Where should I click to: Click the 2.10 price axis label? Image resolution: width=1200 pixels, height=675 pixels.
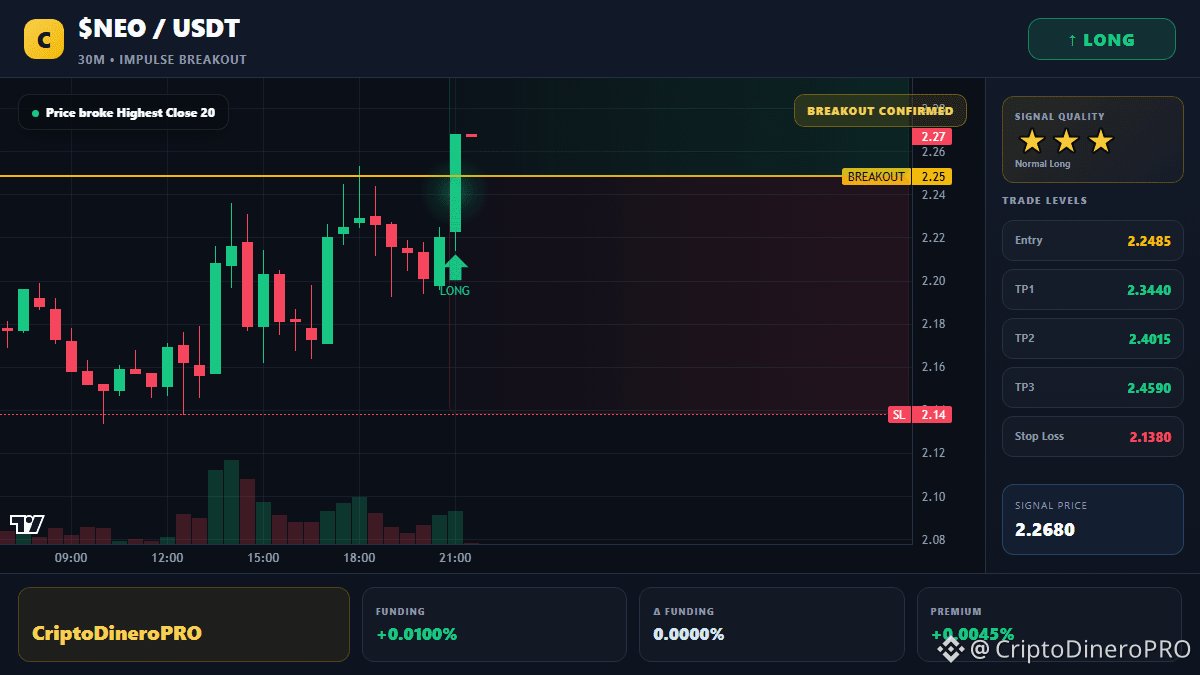[933, 497]
